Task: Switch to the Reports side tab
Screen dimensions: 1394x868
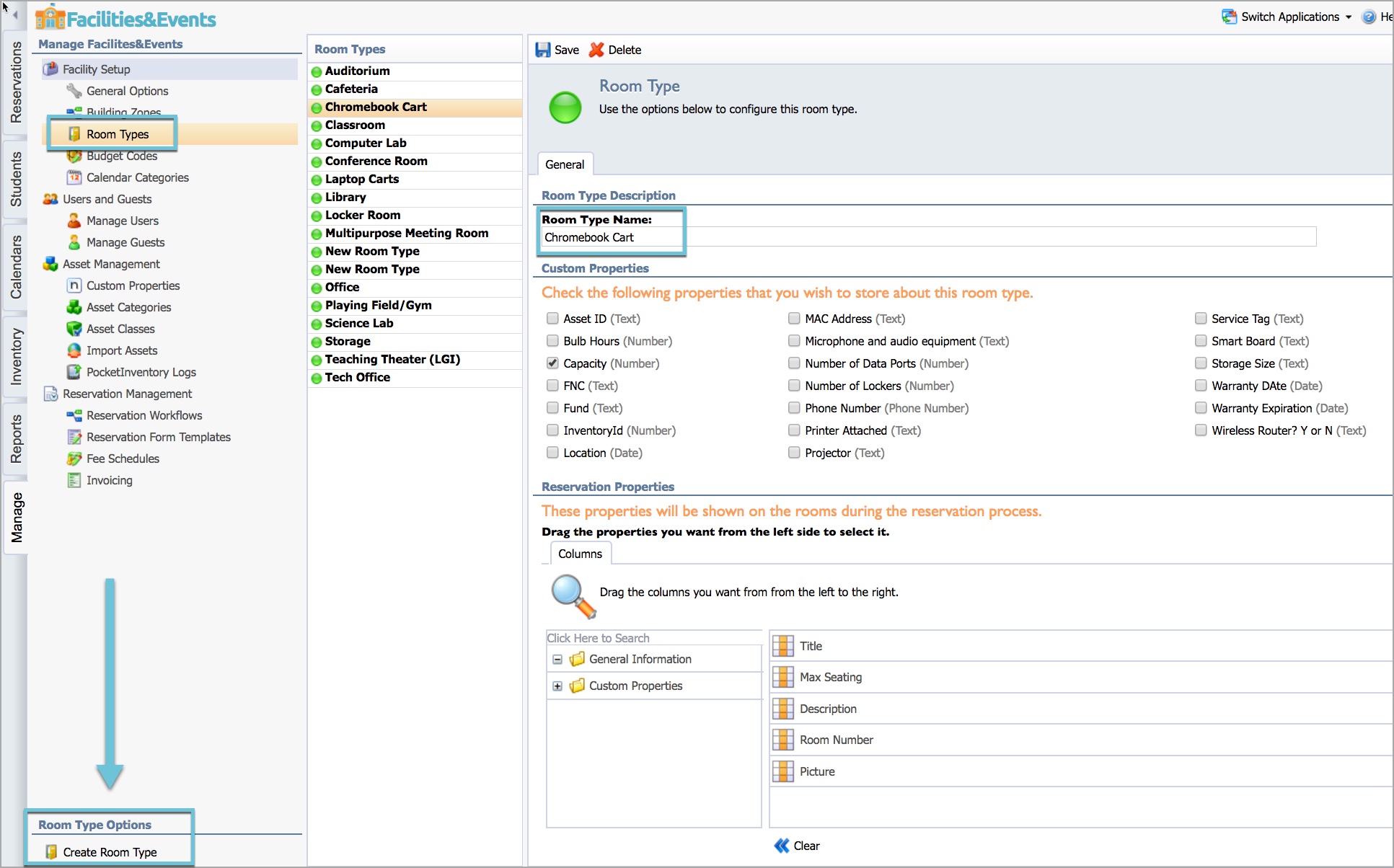Action: 16,438
